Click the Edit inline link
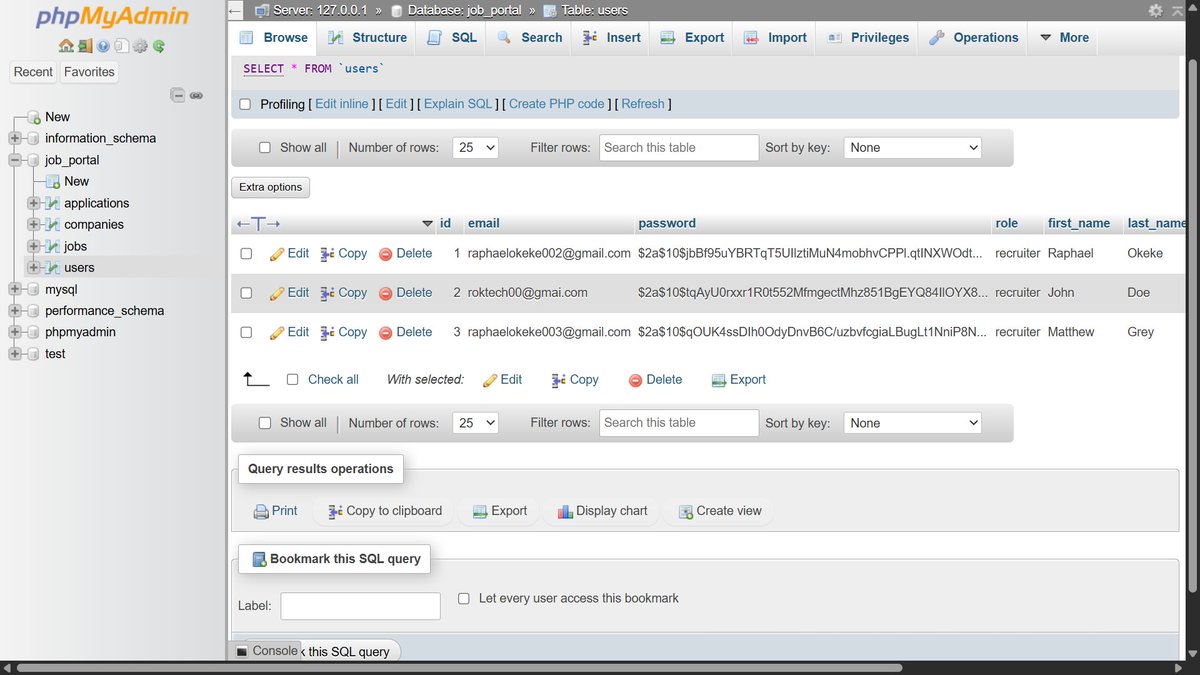 [342, 104]
